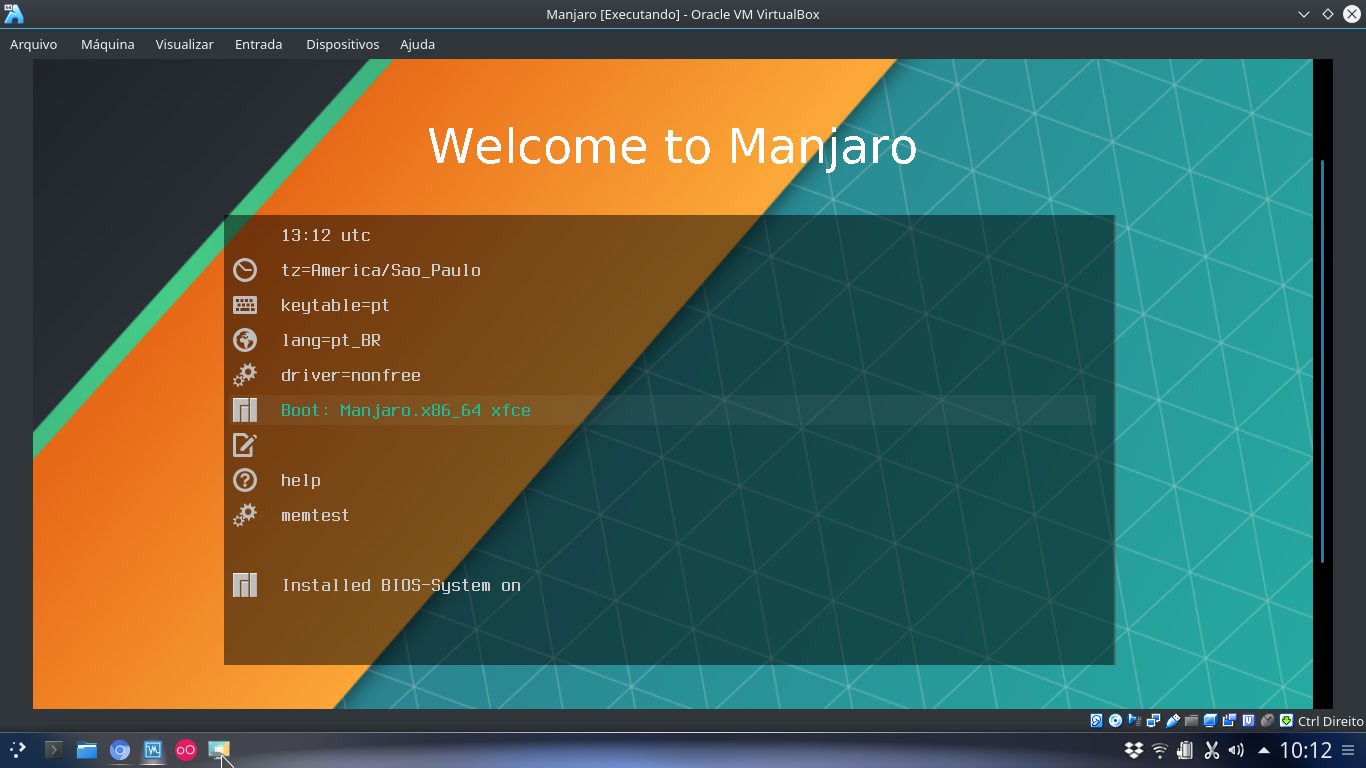
Task: Open the help question mark icon
Action: 246,480
